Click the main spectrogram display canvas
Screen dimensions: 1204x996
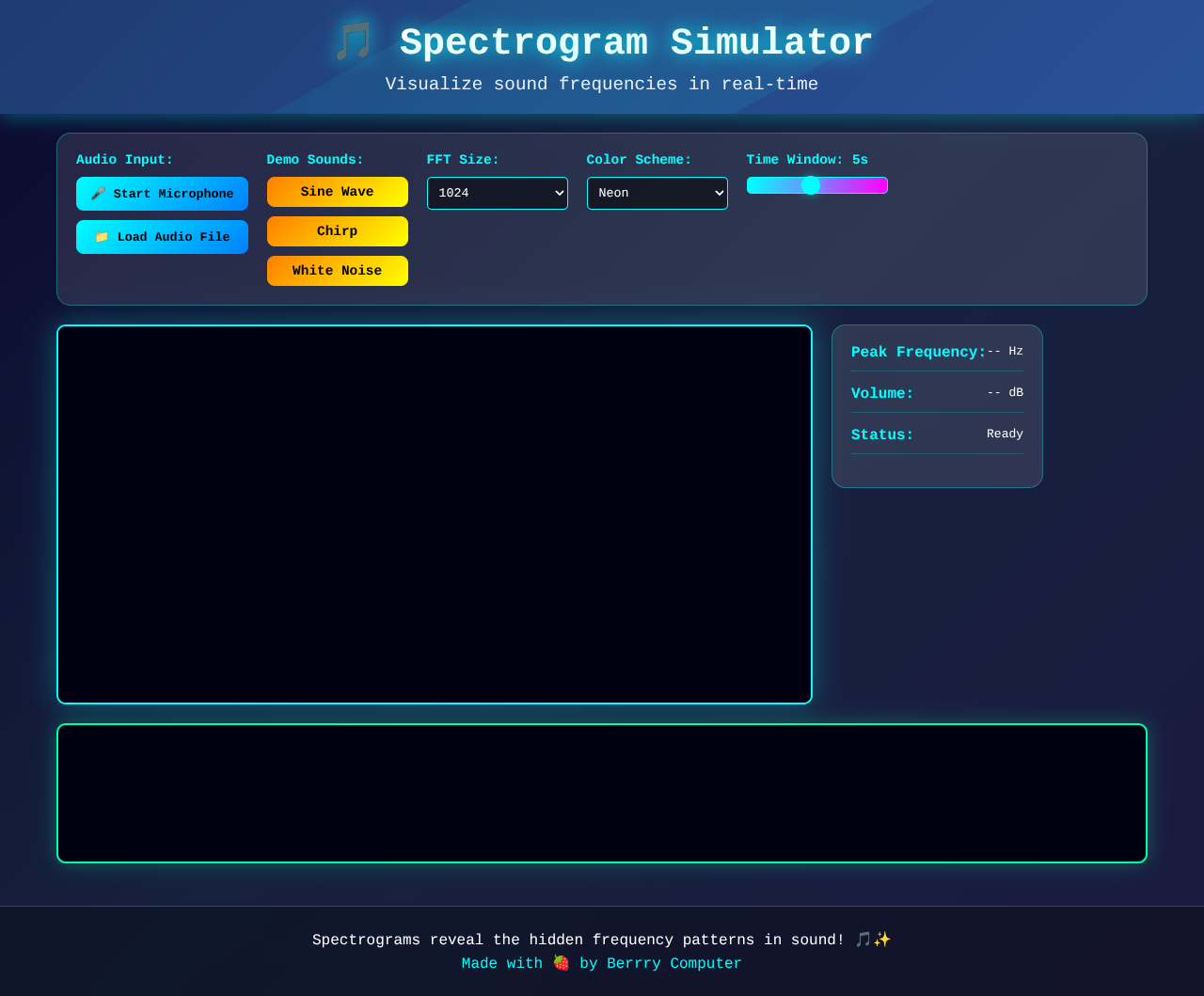434,514
